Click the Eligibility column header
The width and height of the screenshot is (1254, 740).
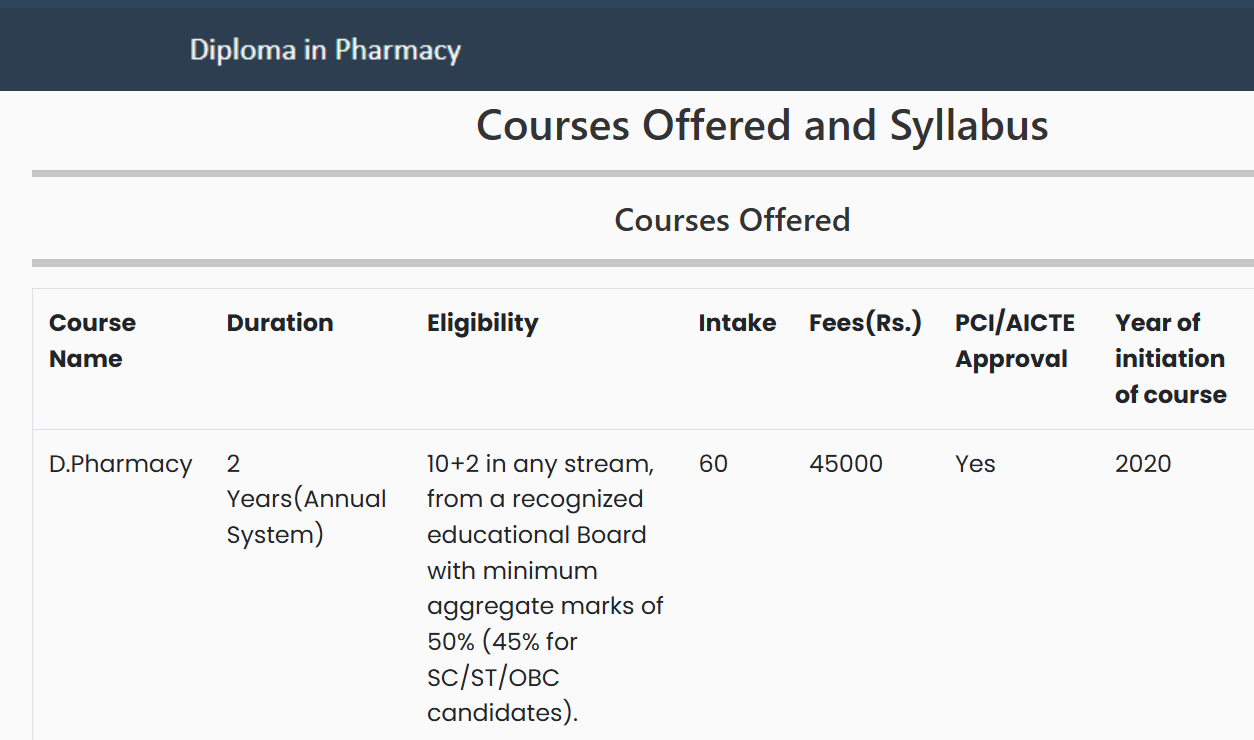coord(482,323)
